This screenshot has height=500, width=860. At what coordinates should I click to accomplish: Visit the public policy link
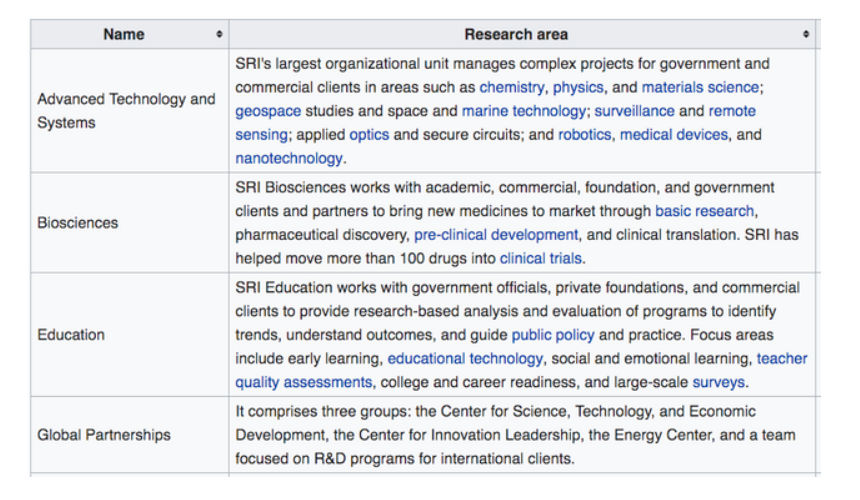pyautogui.click(x=553, y=335)
